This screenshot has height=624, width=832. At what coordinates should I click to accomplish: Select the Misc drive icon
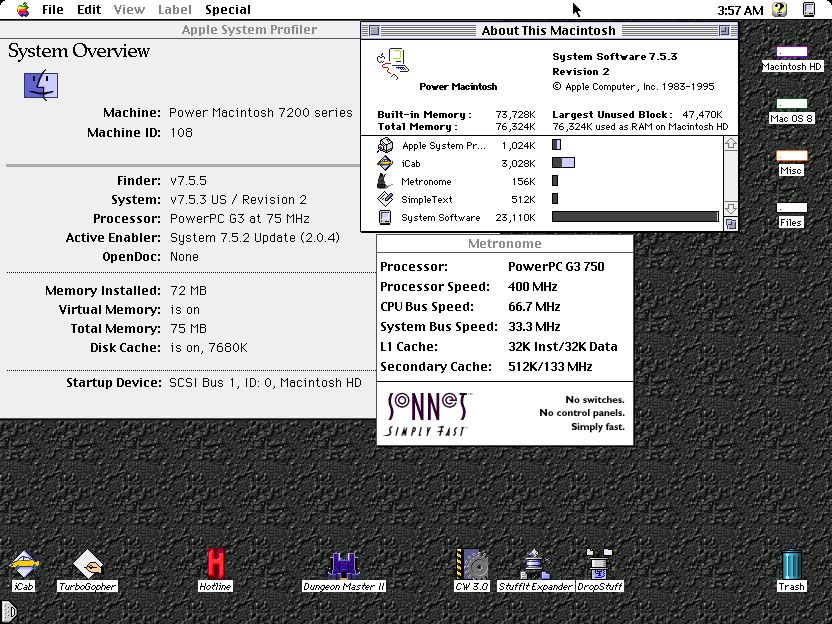[792, 156]
